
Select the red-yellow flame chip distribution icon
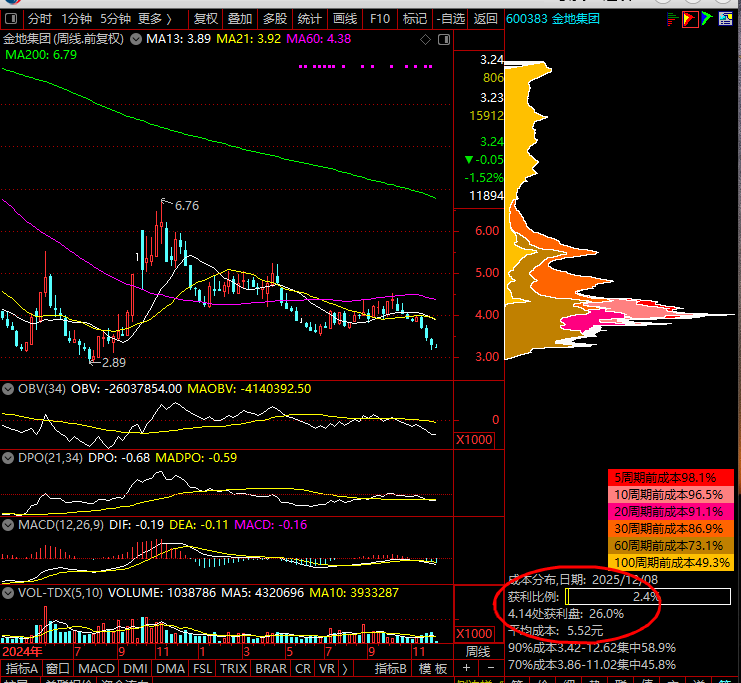(x=690, y=19)
